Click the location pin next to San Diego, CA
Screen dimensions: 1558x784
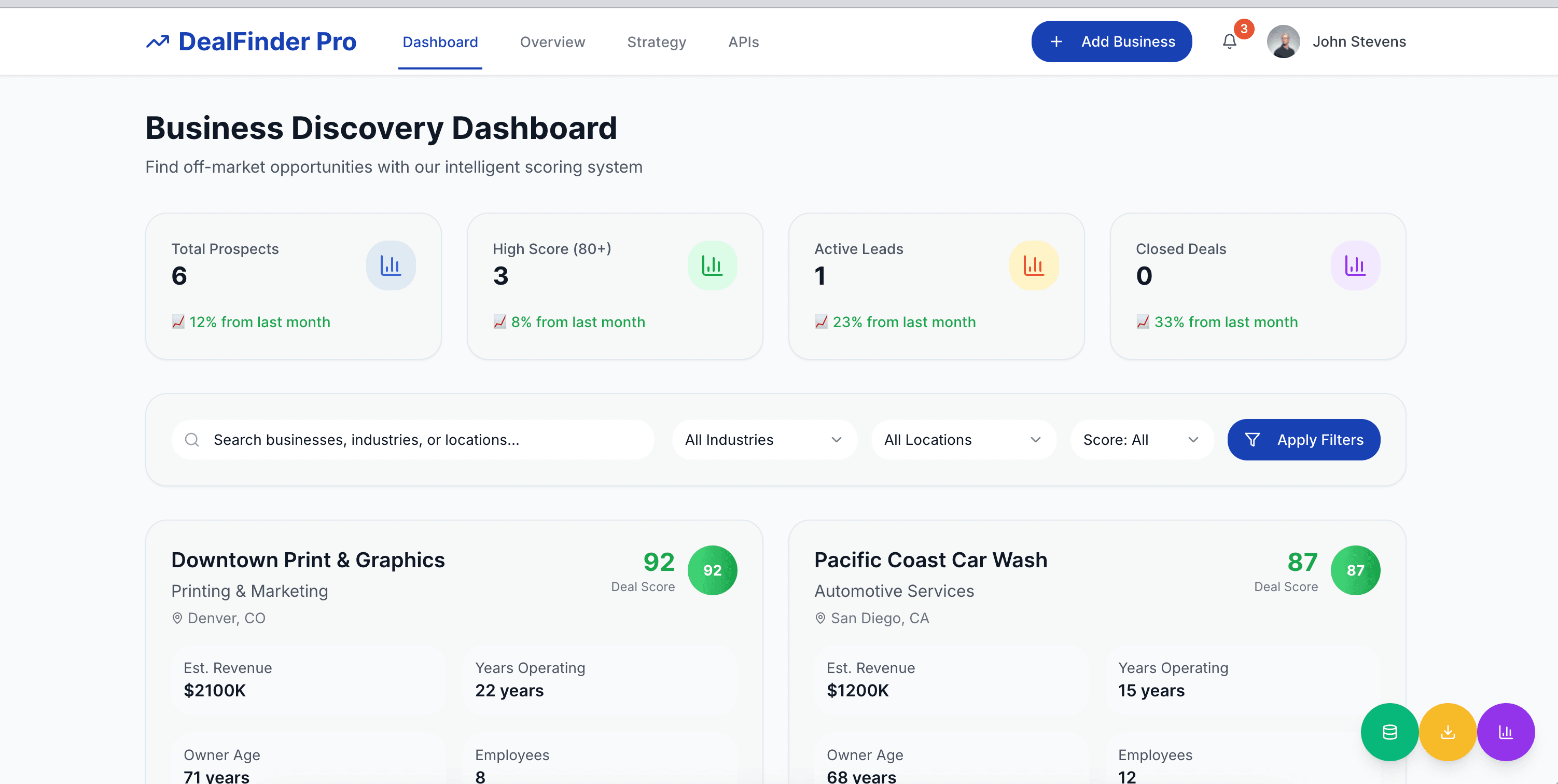tap(820, 618)
